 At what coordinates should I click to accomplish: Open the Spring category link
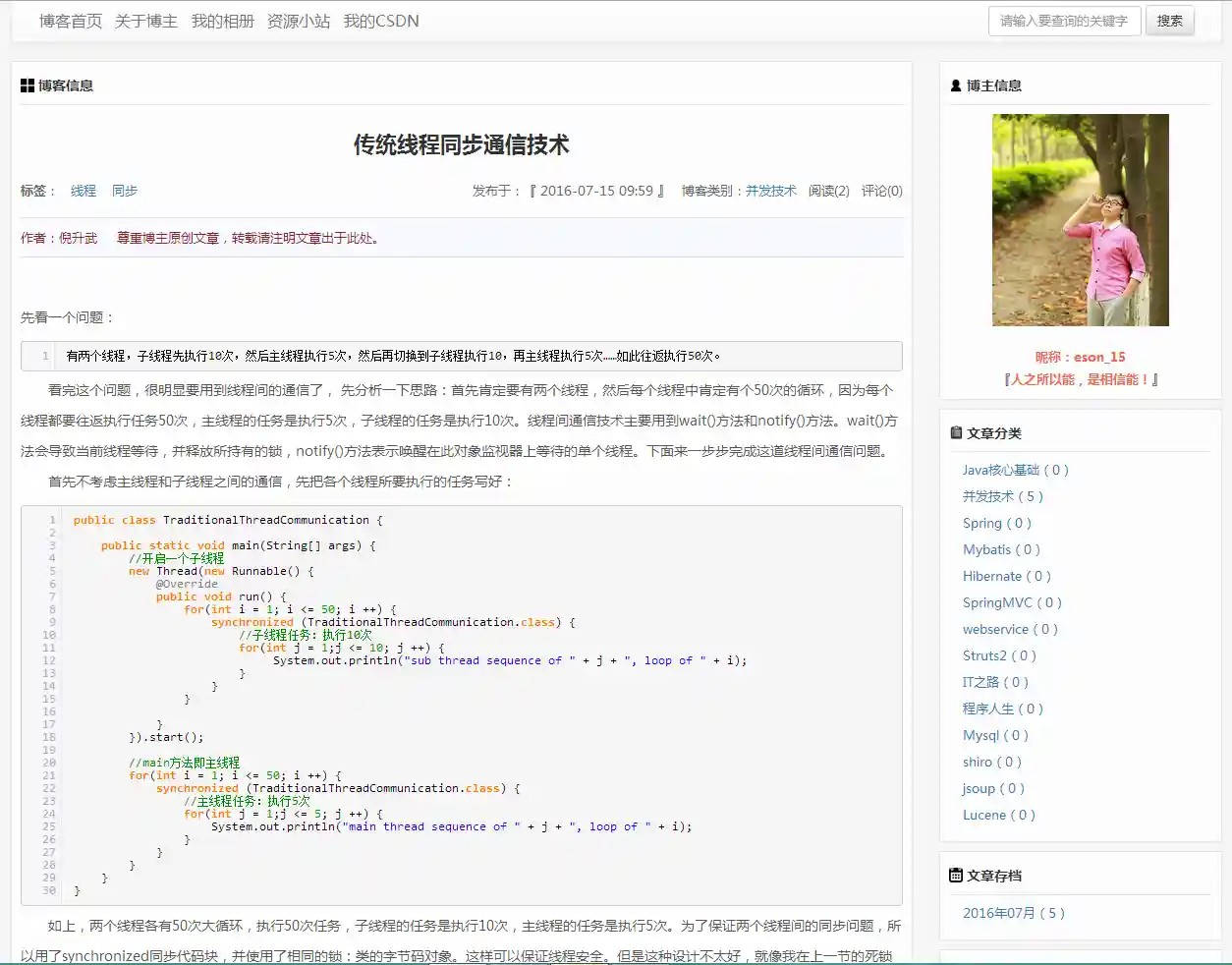pos(996,524)
